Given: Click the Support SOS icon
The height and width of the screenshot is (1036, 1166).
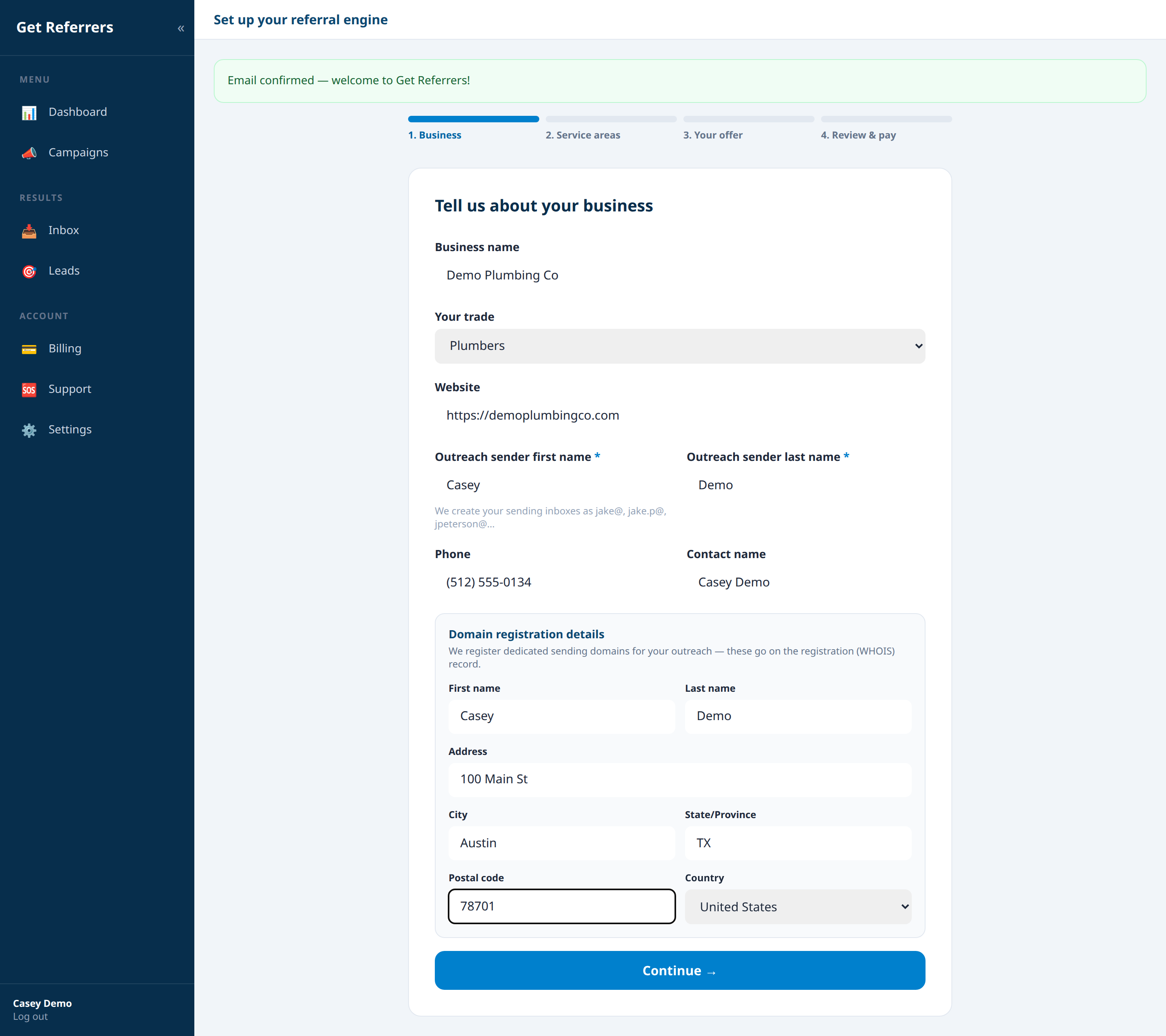Looking at the screenshot, I should [x=29, y=389].
